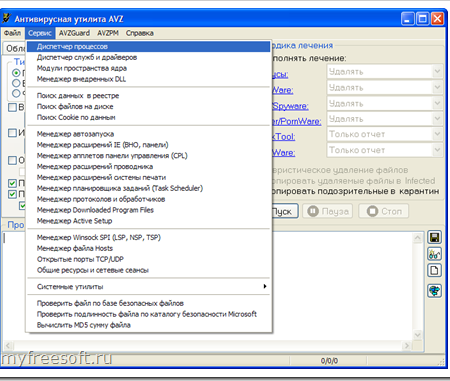Click the AVZ icon in title bar

(6, 19)
